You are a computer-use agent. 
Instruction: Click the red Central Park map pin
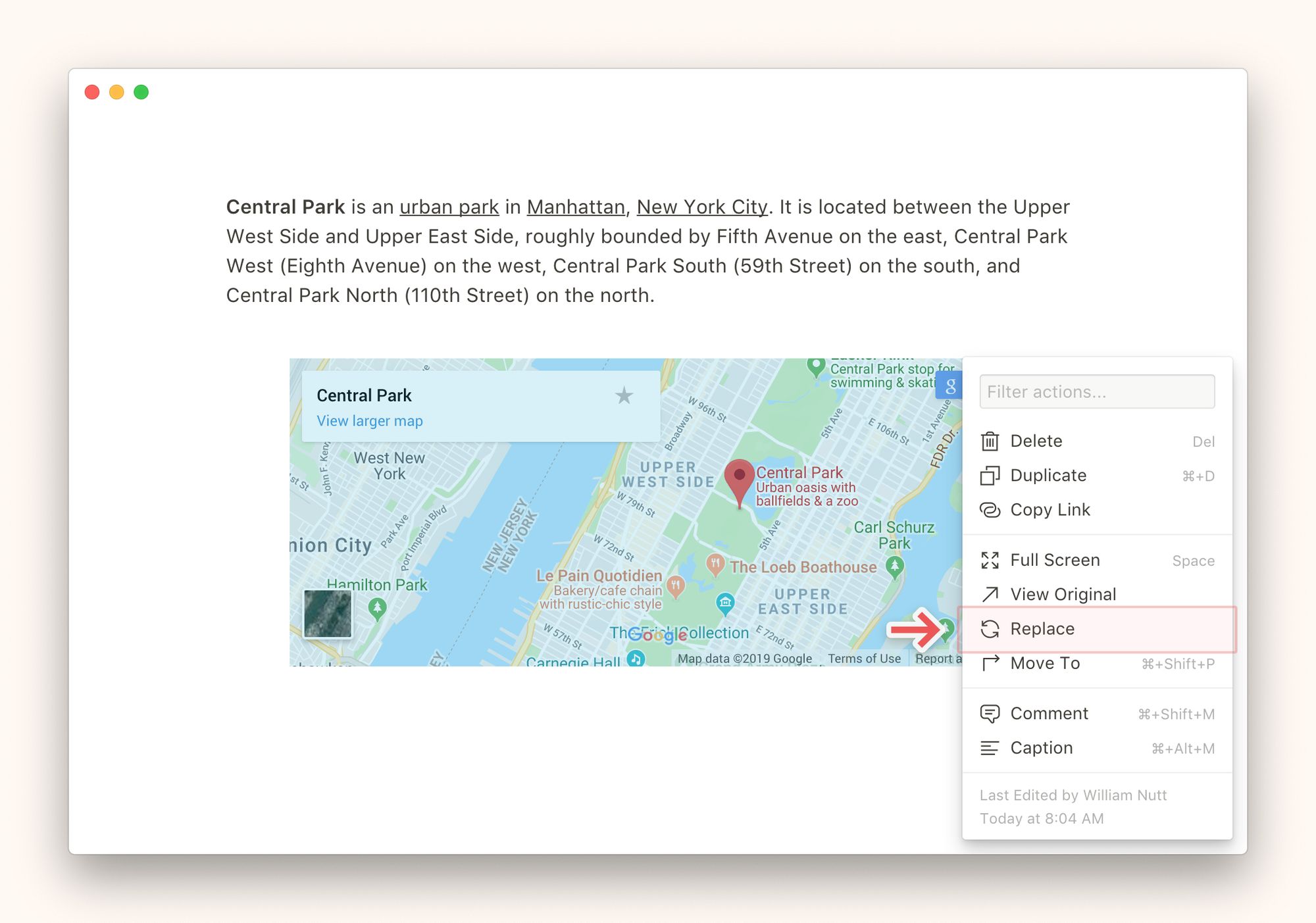pos(739,483)
